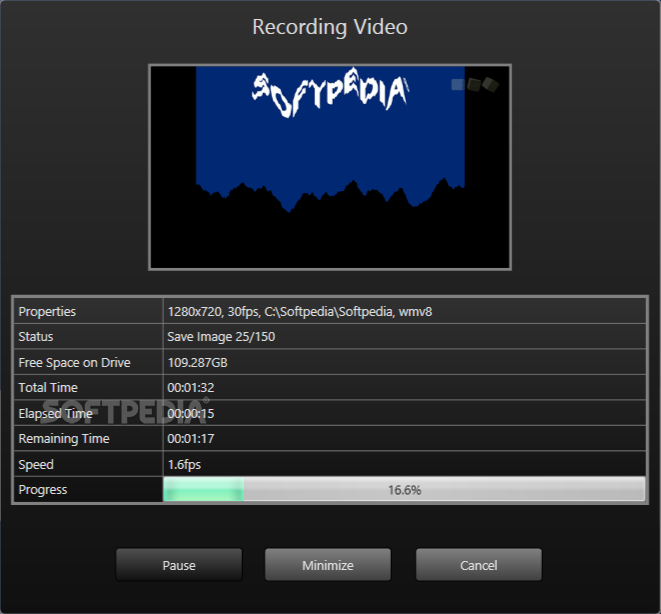Select the Speed row label

36,464
